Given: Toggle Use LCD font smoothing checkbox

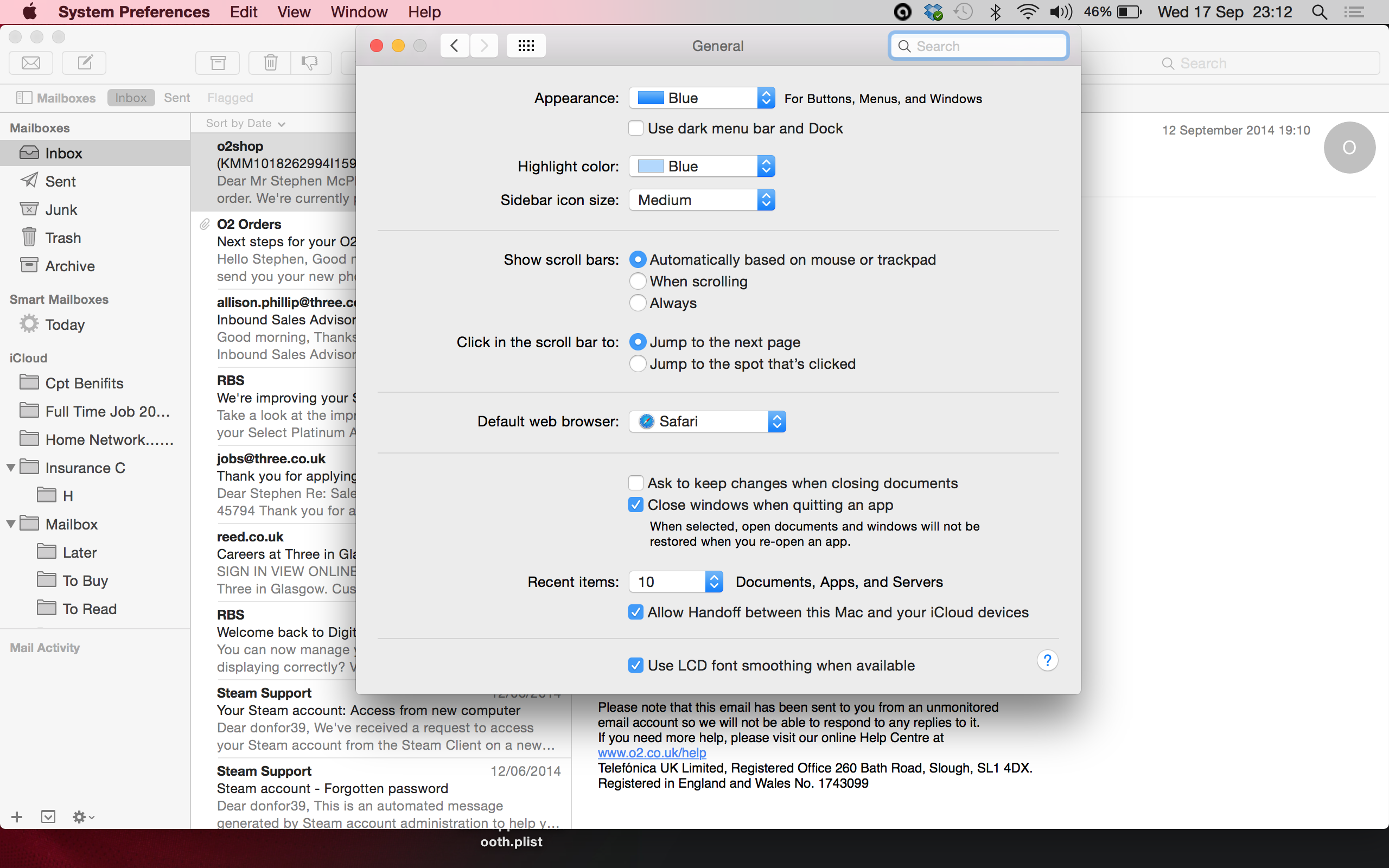Looking at the screenshot, I should pos(635,666).
